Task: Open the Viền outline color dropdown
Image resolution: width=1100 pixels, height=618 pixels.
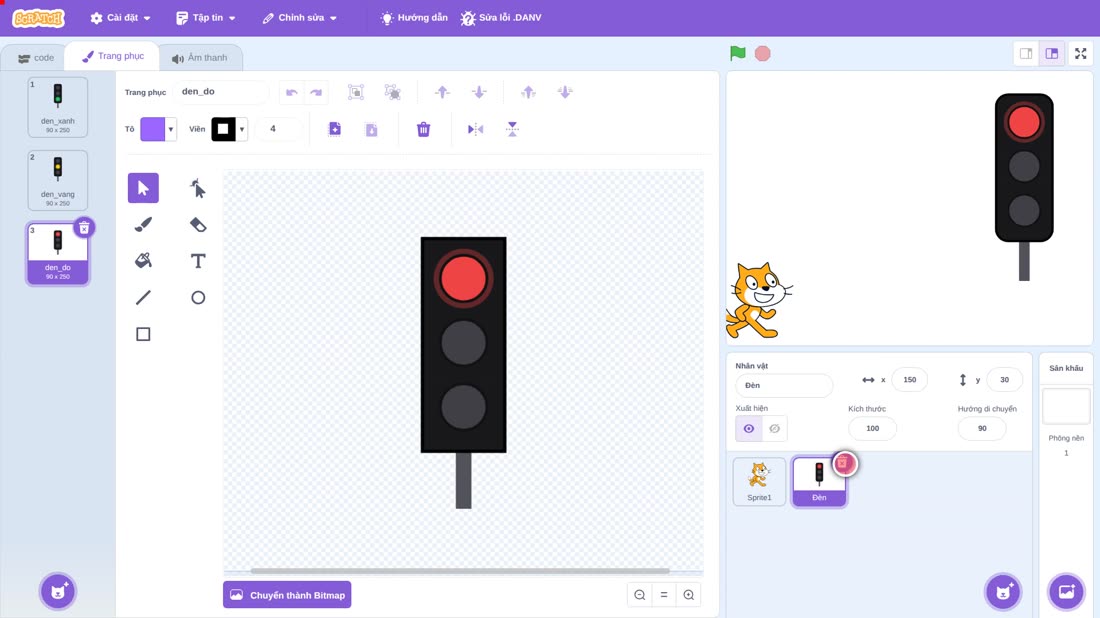Action: (229, 129)
